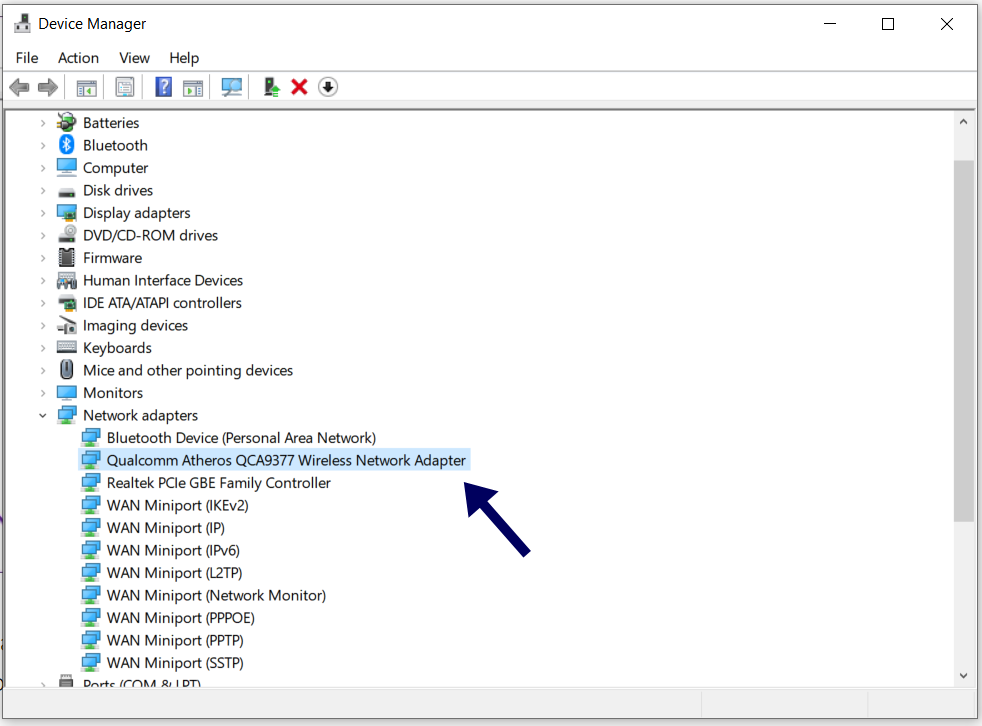Click the red X Uninstall device icon
This screenshot has width=982, height=726.
(299, 88)
